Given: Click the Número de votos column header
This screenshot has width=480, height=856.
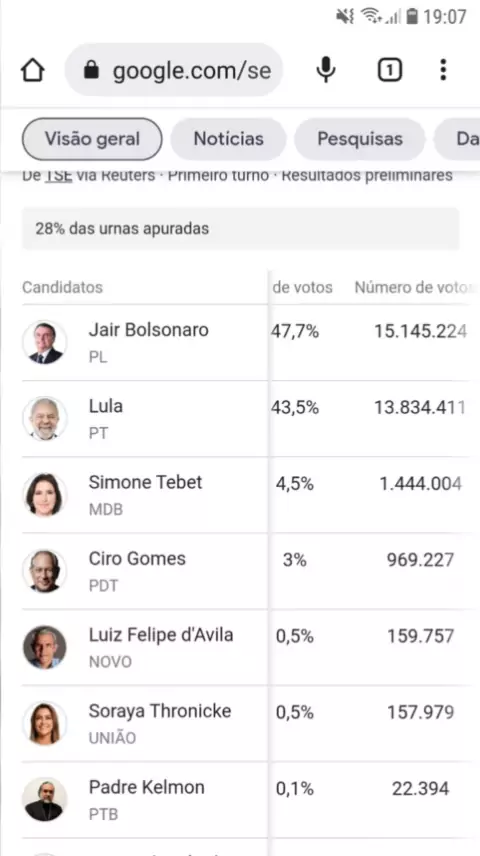Looking at the screenshot, I should click(x=412, y=287).
